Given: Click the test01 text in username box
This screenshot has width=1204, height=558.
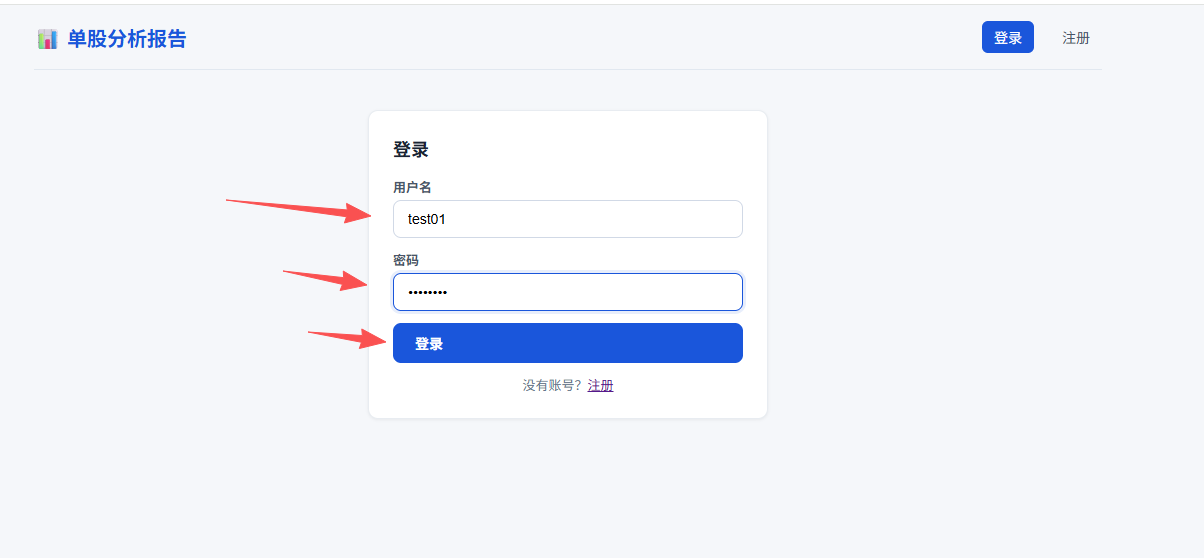Looking at the screenshot, I should 426,219.
